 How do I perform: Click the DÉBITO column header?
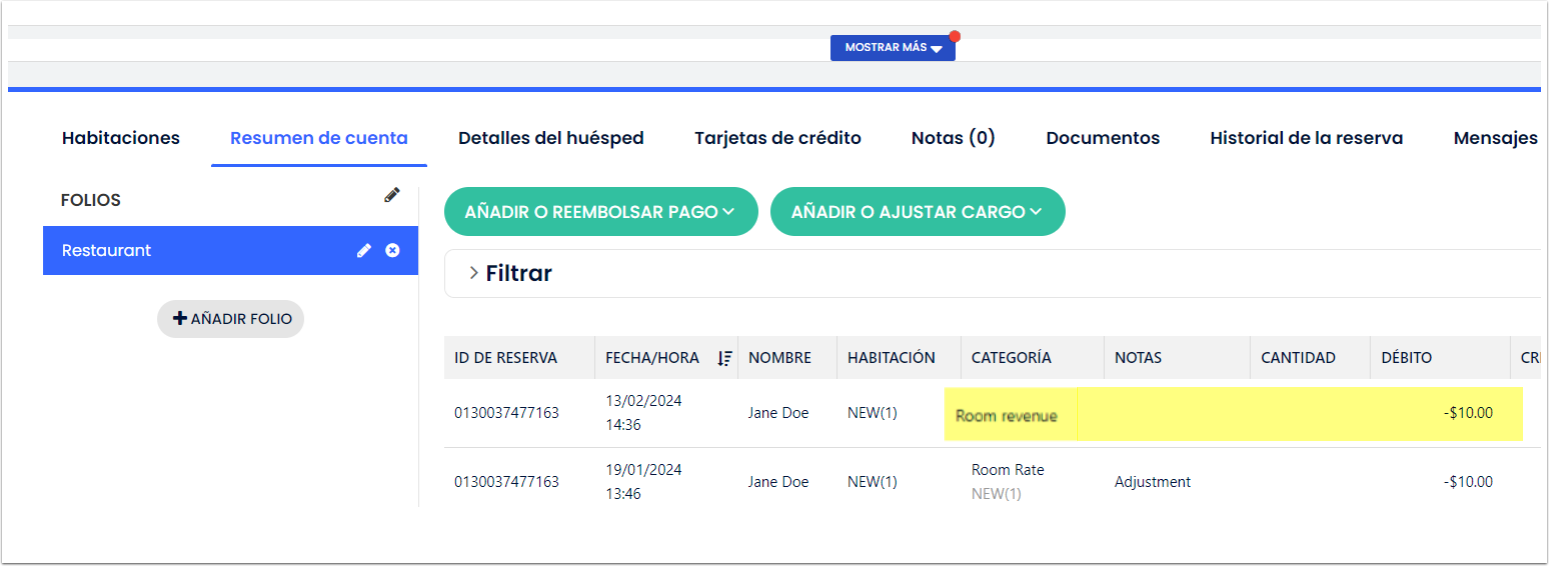click(x=1406, y=358)
